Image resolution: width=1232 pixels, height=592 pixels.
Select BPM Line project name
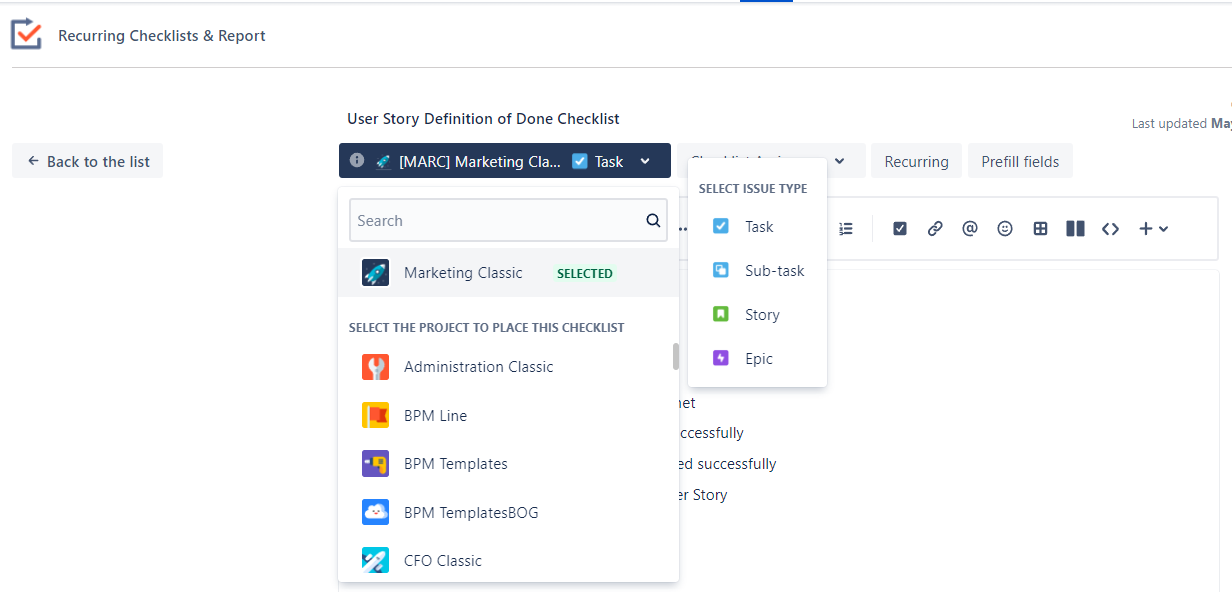tap(435, 415)
